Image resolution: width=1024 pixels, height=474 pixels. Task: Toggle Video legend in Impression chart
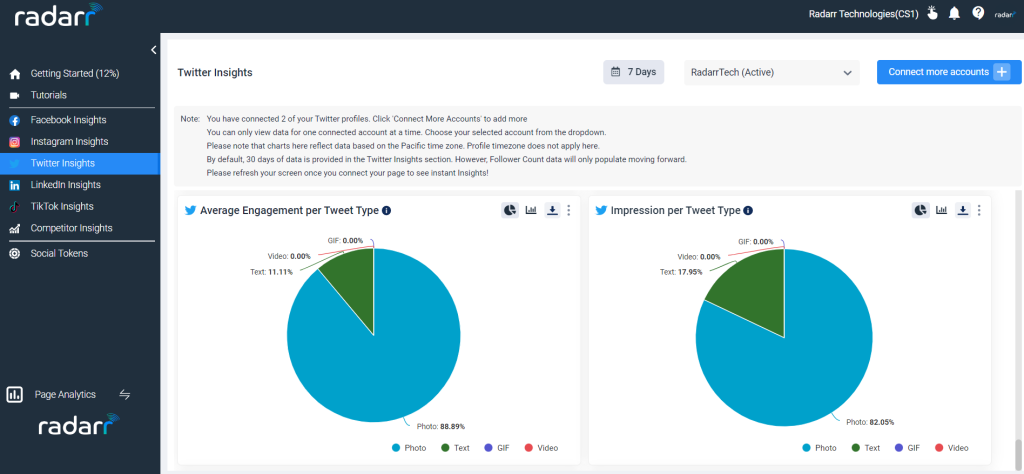click(x=951, y=448)
